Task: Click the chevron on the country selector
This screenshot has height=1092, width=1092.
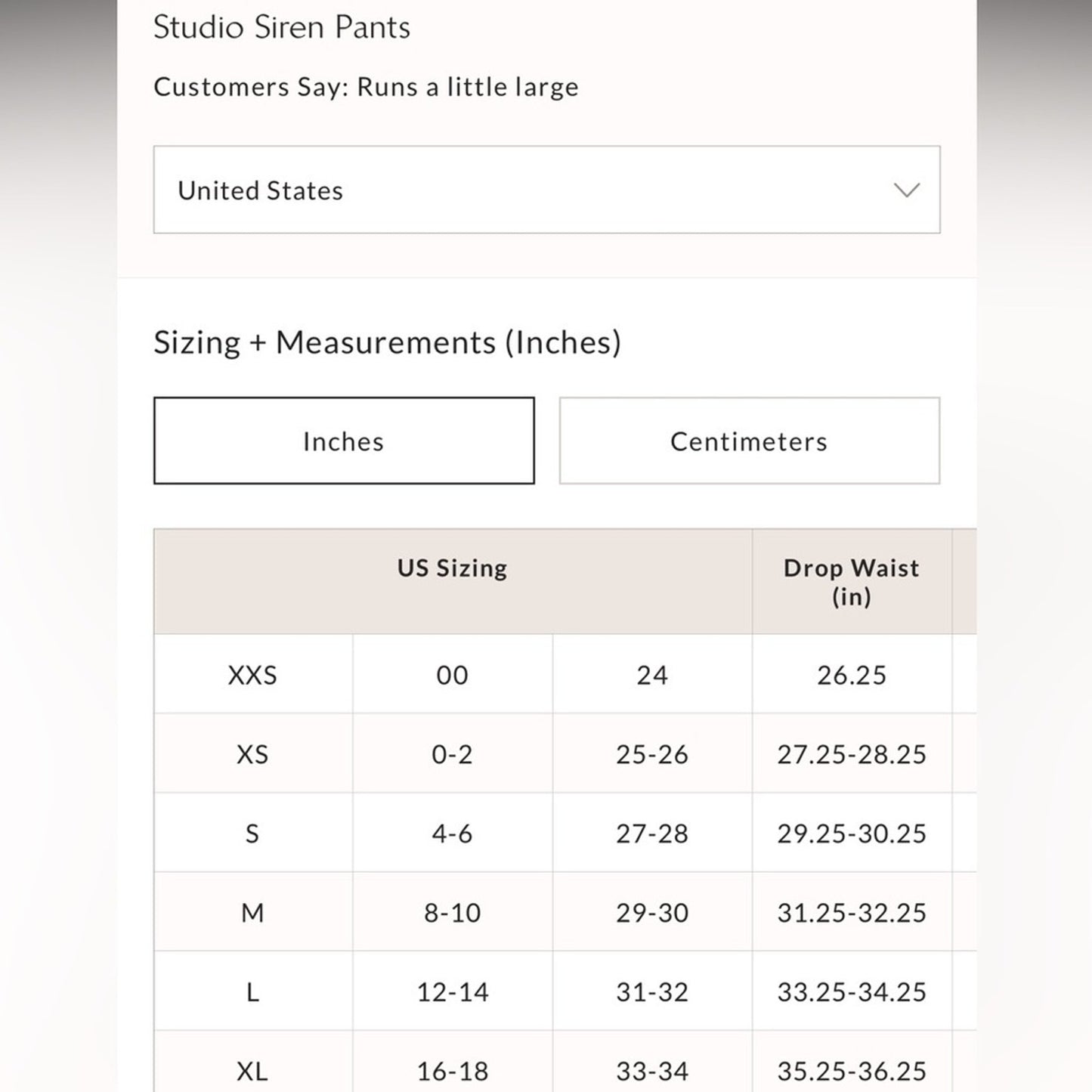Action: tap(907, 191)
